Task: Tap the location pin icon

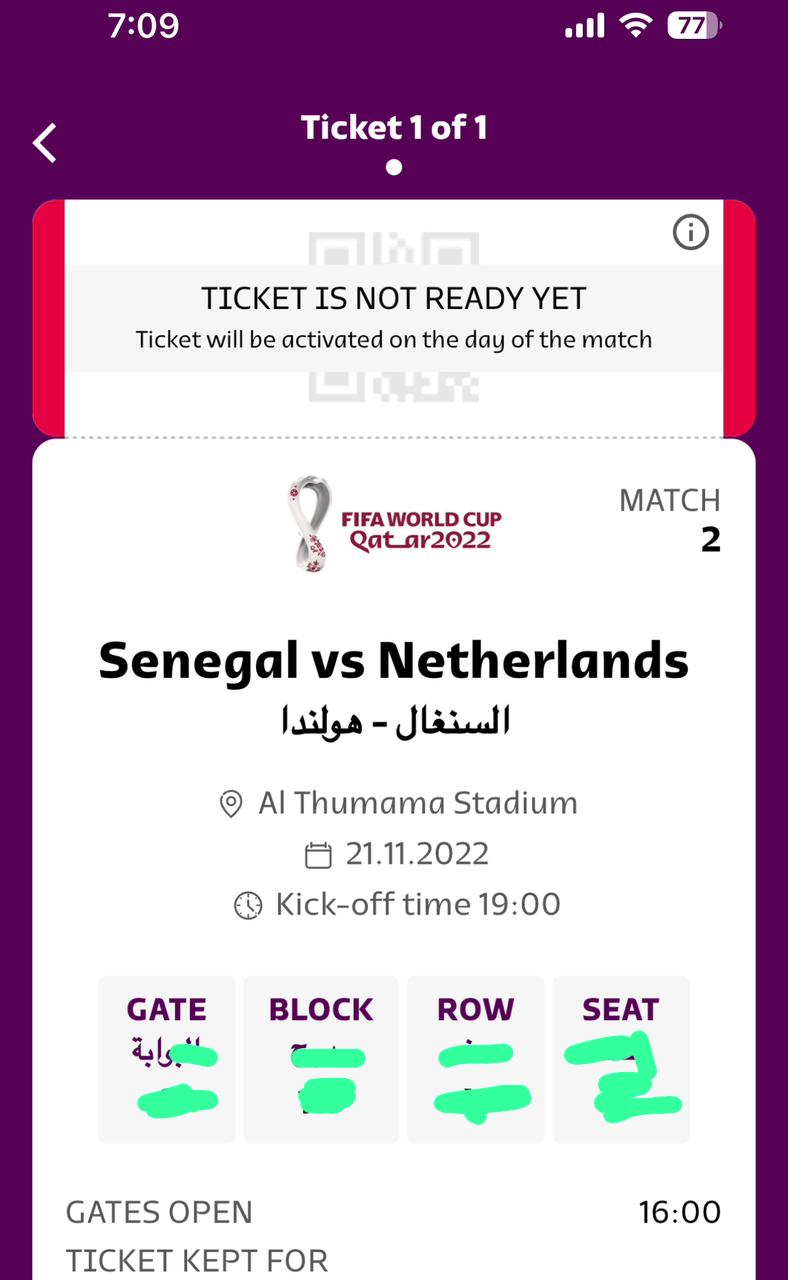Action: [x=231, y=804]
